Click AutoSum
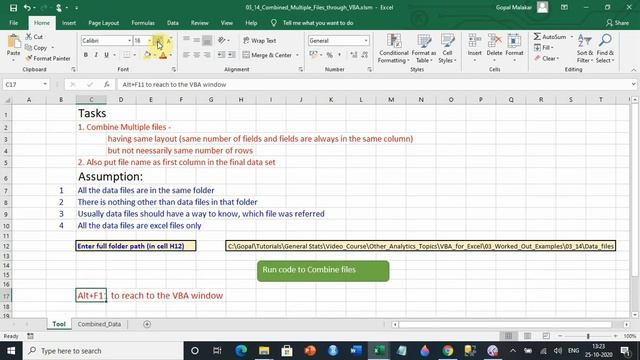 click(x=550, y=37)
